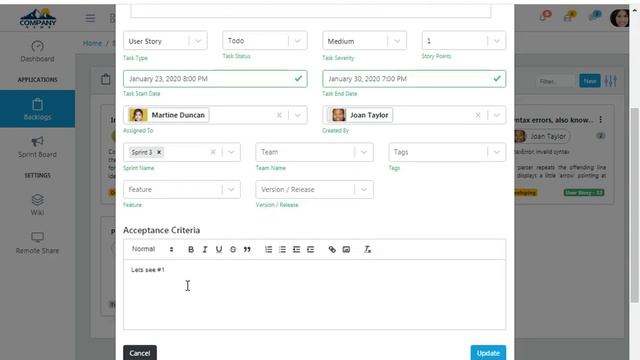The image size is (640, 360).
Task: Insert a blockquote via quote icon
Action: 247,249
